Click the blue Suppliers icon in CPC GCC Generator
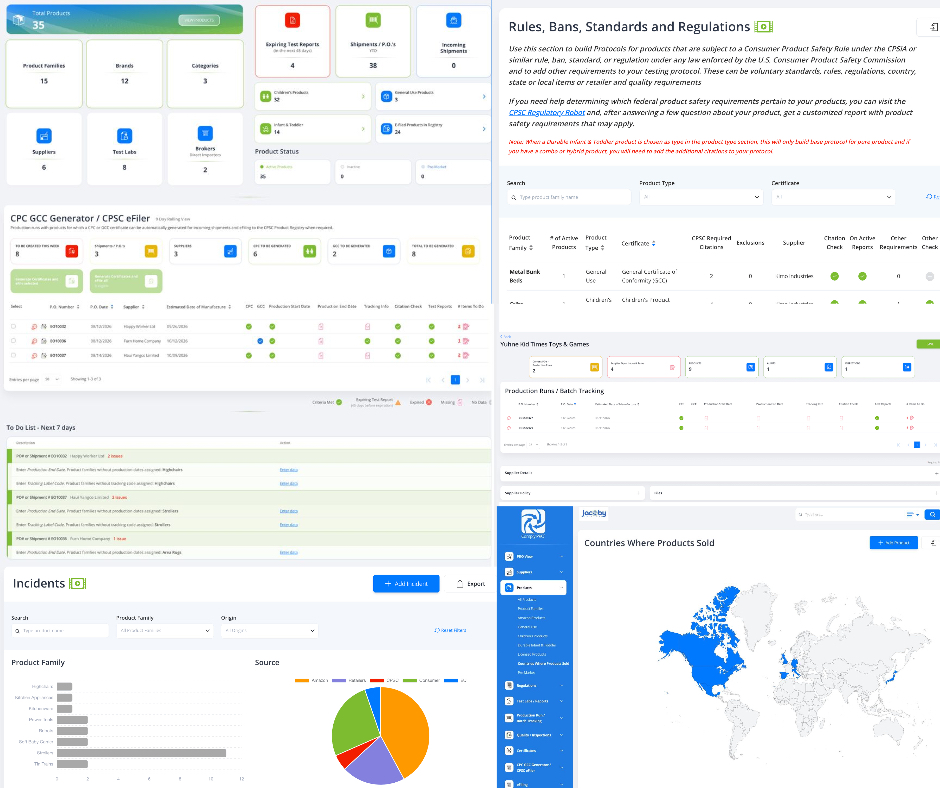 [x=230, y=251]
